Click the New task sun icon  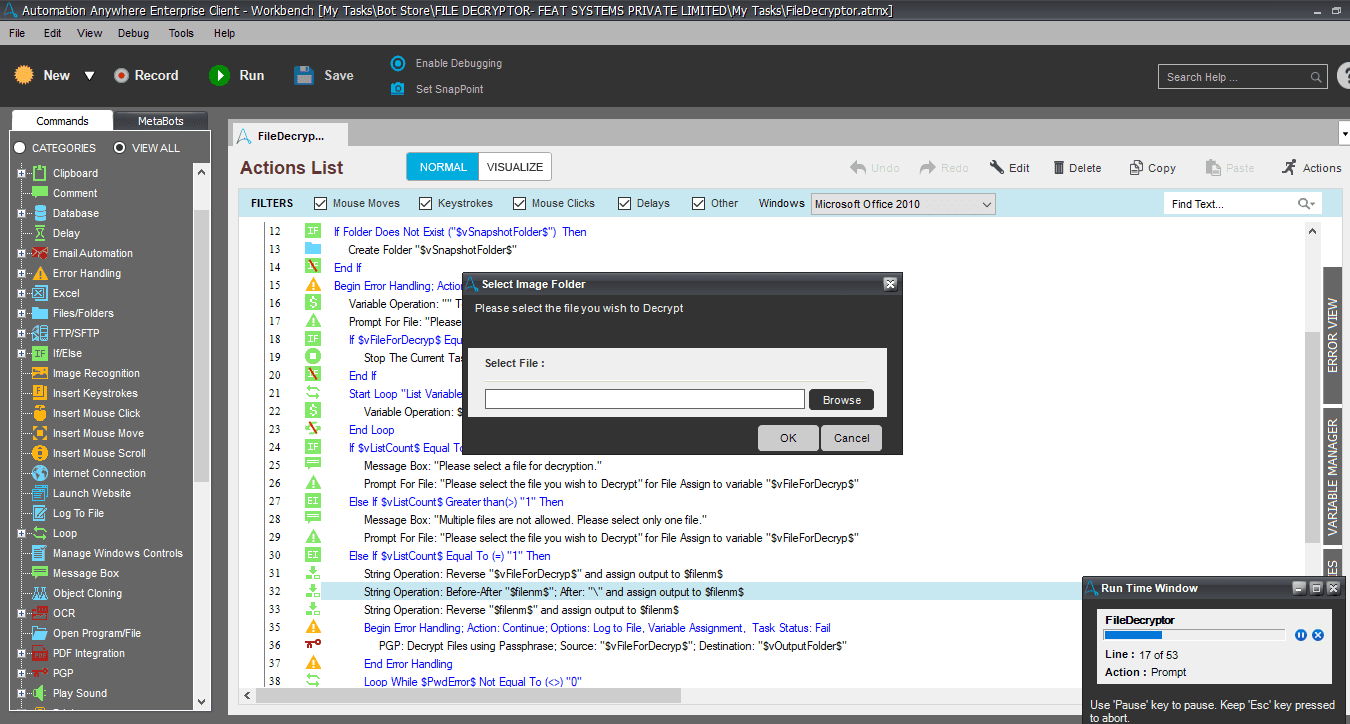[x=24, y=75]
